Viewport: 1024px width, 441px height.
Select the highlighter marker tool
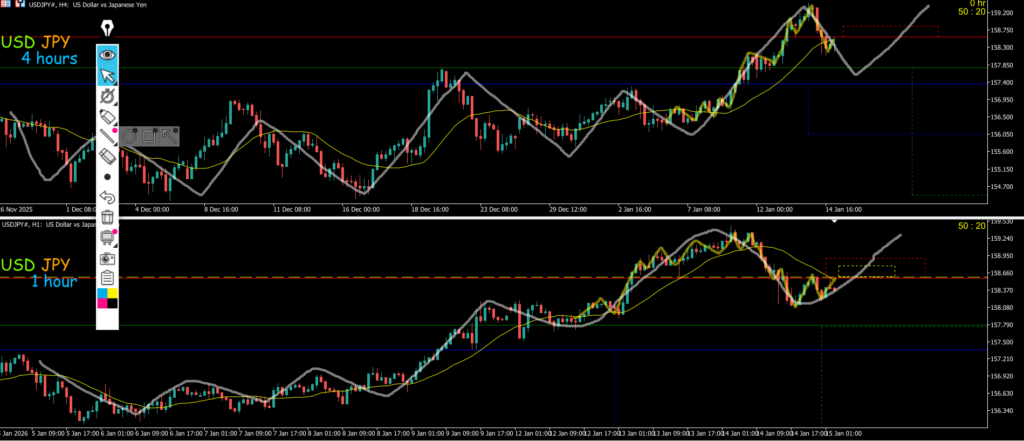pyautogui.click(x=108, y=117)
